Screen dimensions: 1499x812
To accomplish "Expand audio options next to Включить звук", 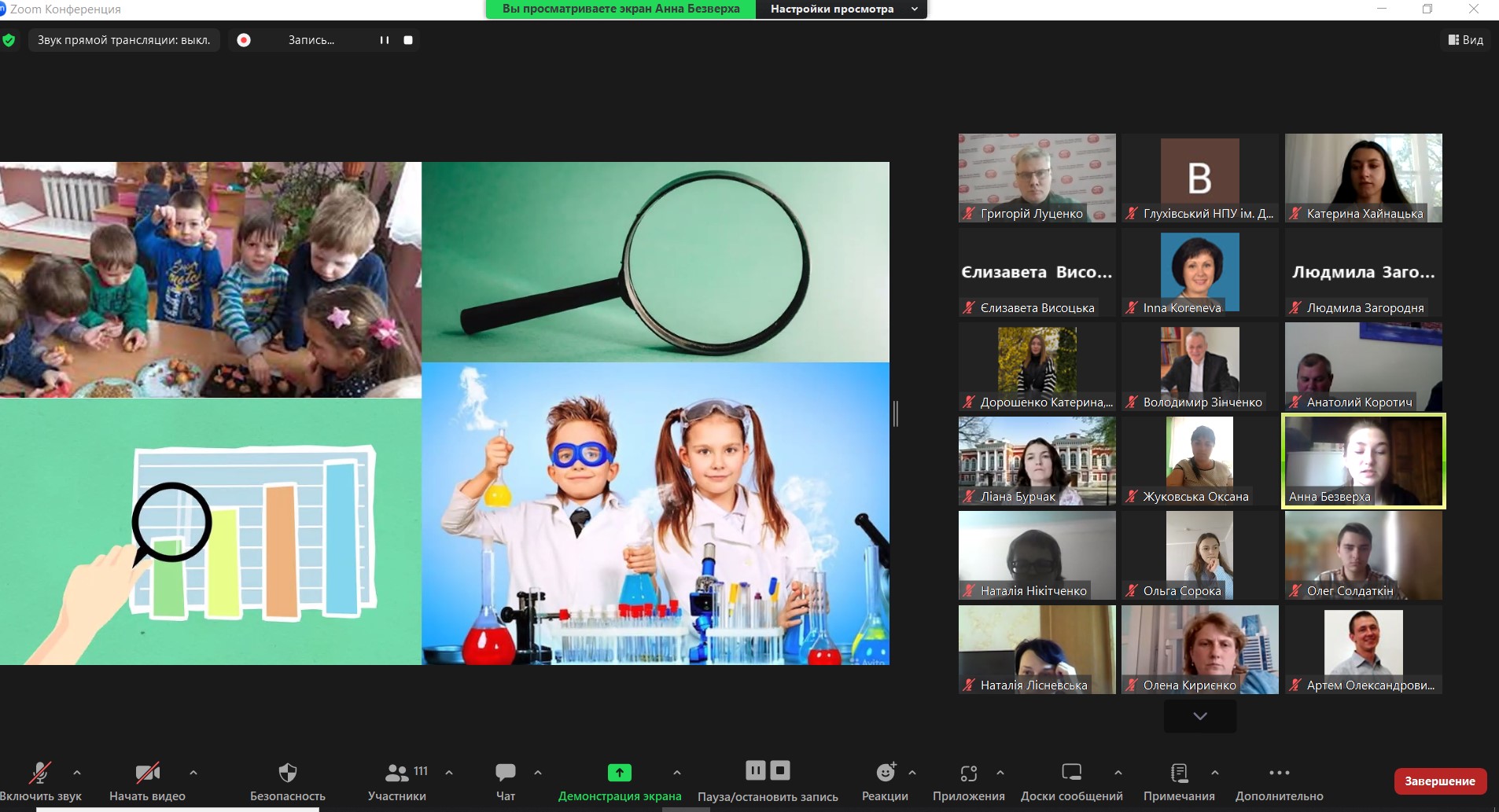I will pos(77,773).
